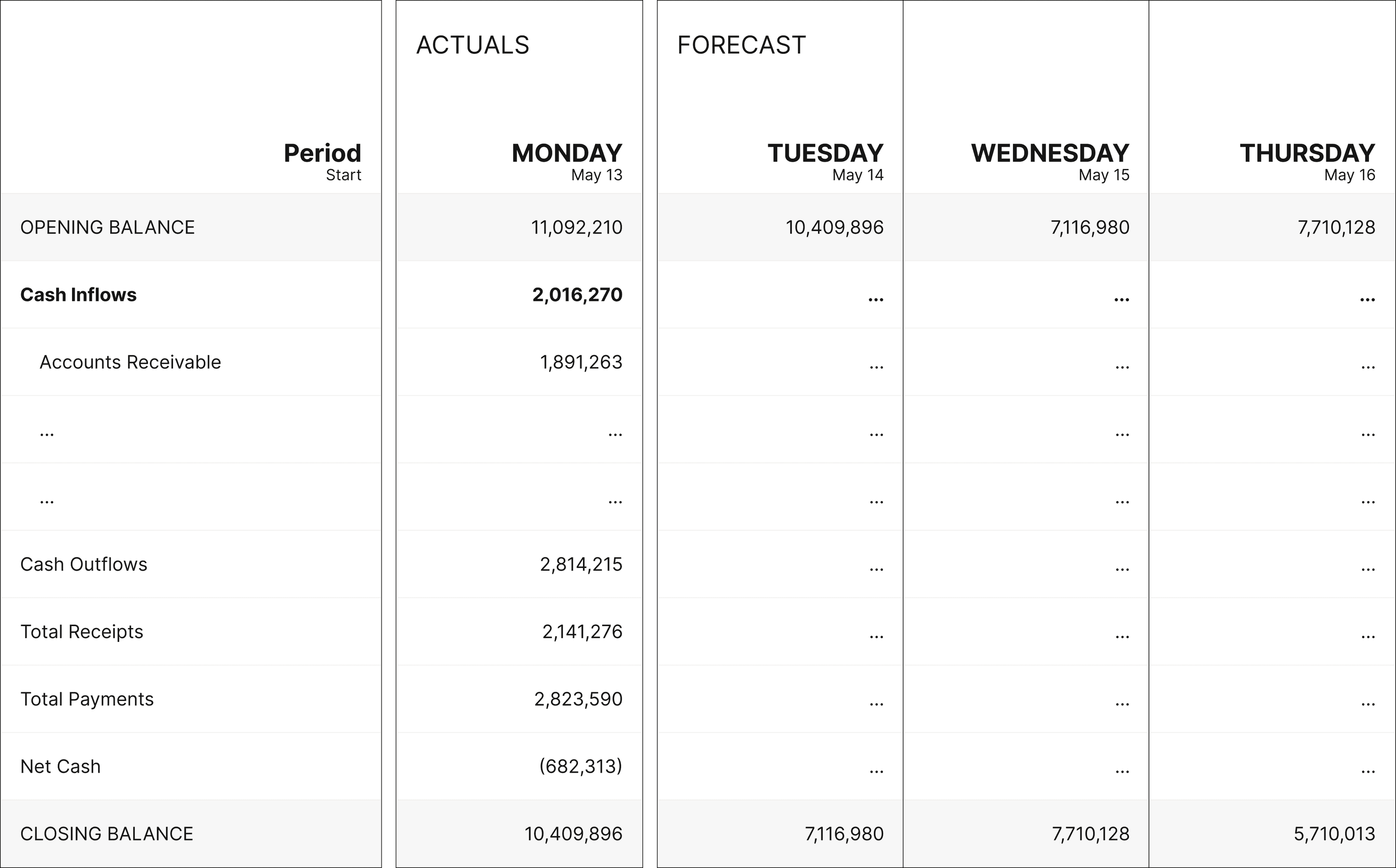The image size is (1396, 868).
Task: Select the WEDNESDAY May 15 column header
Action: coord(1050,161)
